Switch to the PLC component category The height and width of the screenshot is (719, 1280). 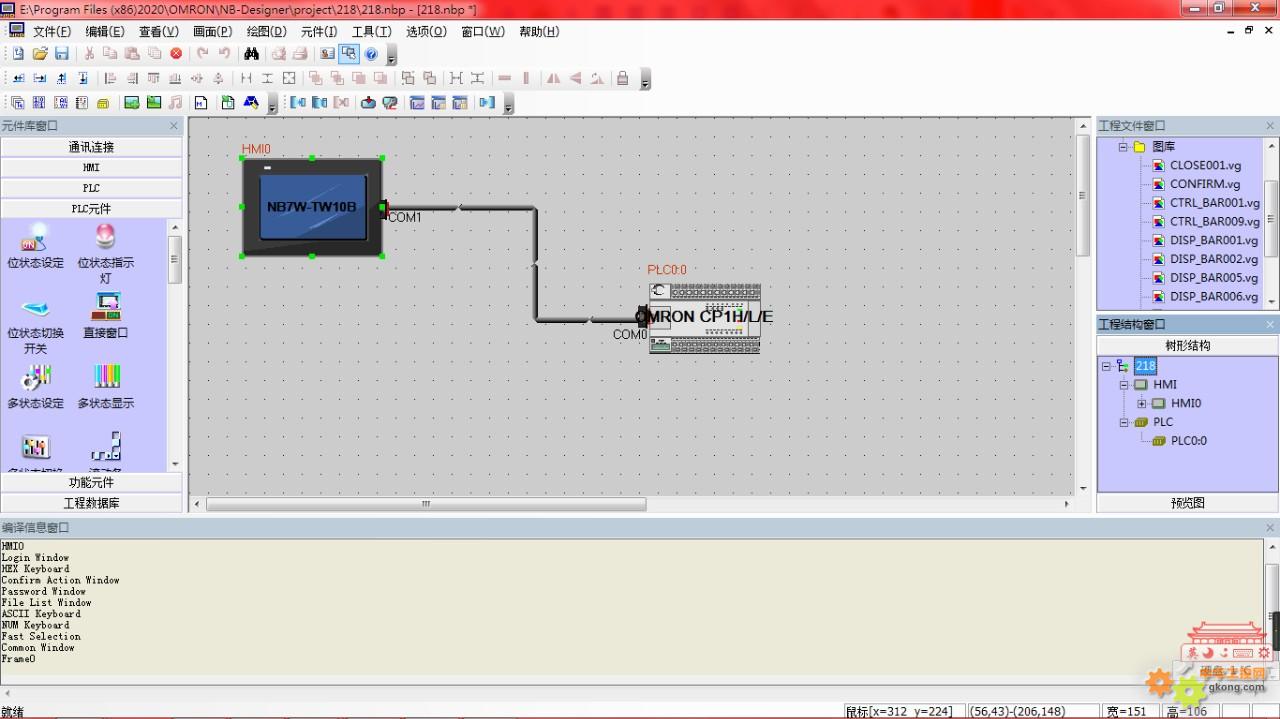91,188
